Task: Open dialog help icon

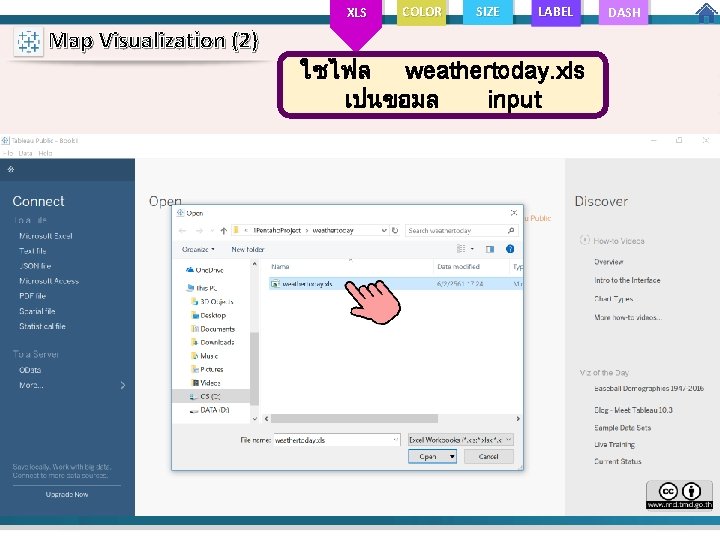Action: (x=510, y=249)
